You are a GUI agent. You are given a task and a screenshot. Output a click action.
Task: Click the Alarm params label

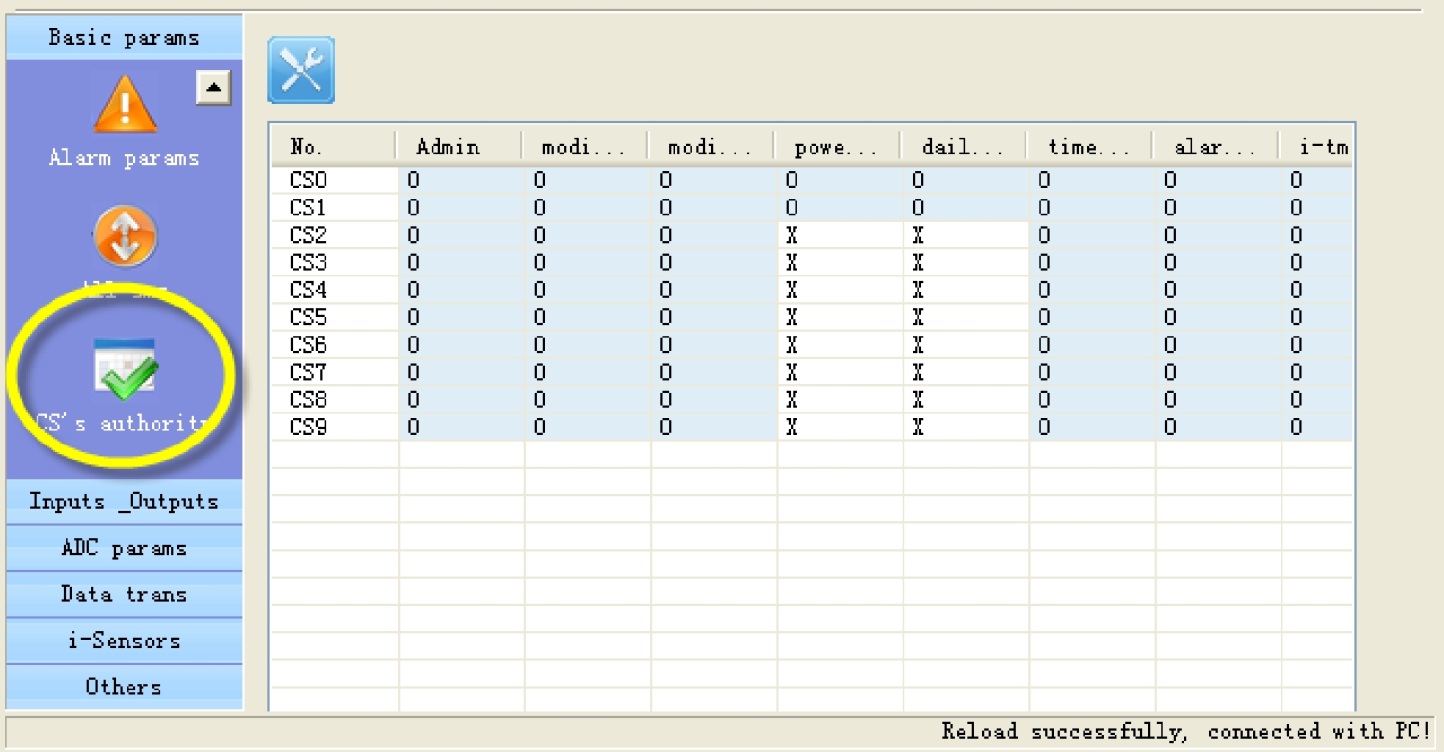(124, 158)
